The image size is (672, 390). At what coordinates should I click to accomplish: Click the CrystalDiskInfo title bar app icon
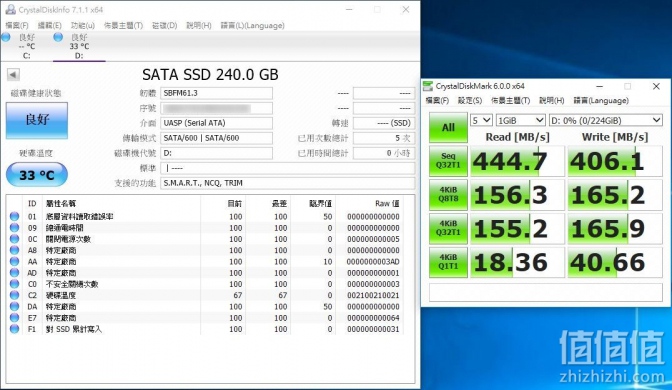(x=10, y=9)
